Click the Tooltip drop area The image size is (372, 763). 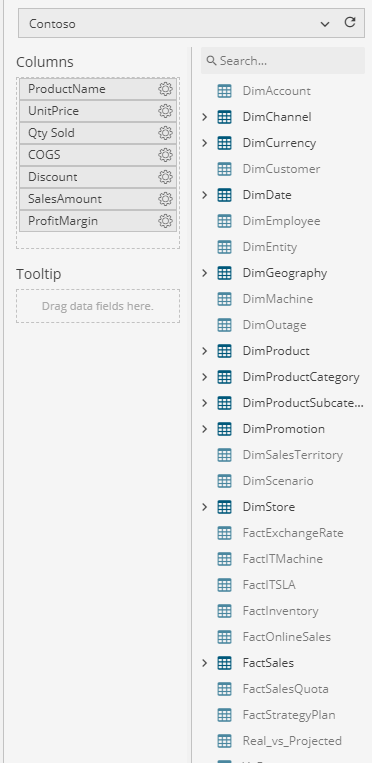pyautogui.click(x=98, y=306)
